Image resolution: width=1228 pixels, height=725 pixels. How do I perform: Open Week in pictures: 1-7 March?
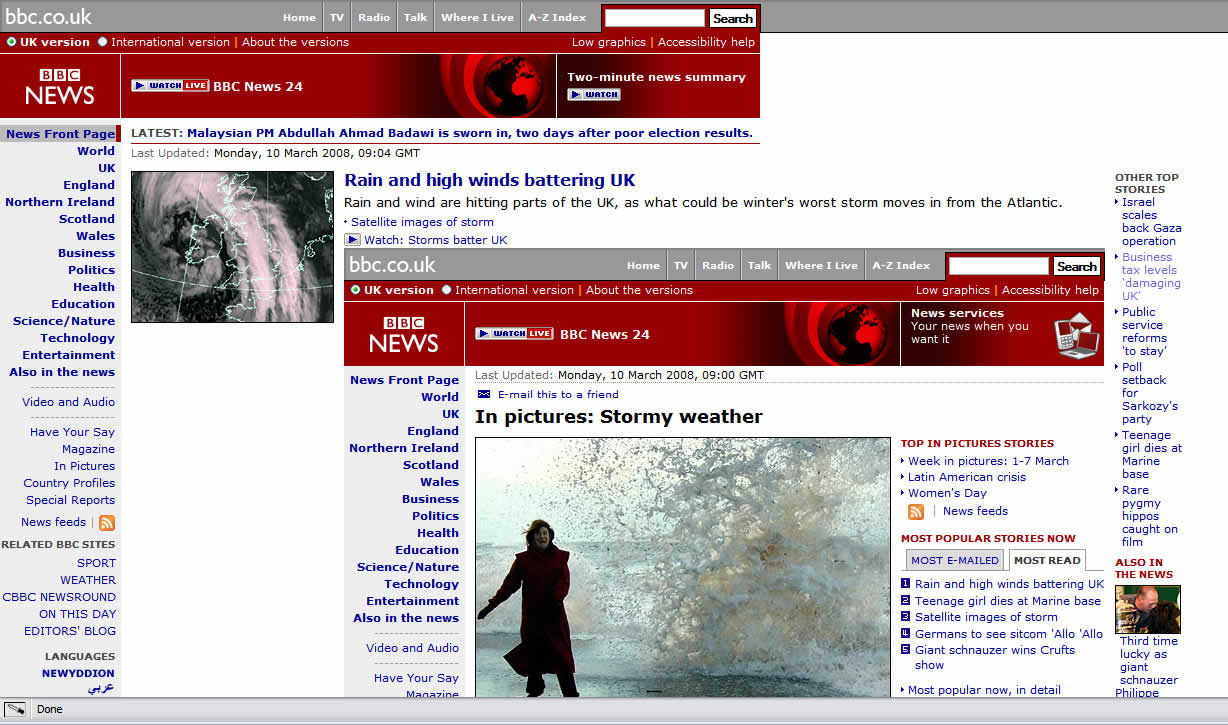click(988, 461)
